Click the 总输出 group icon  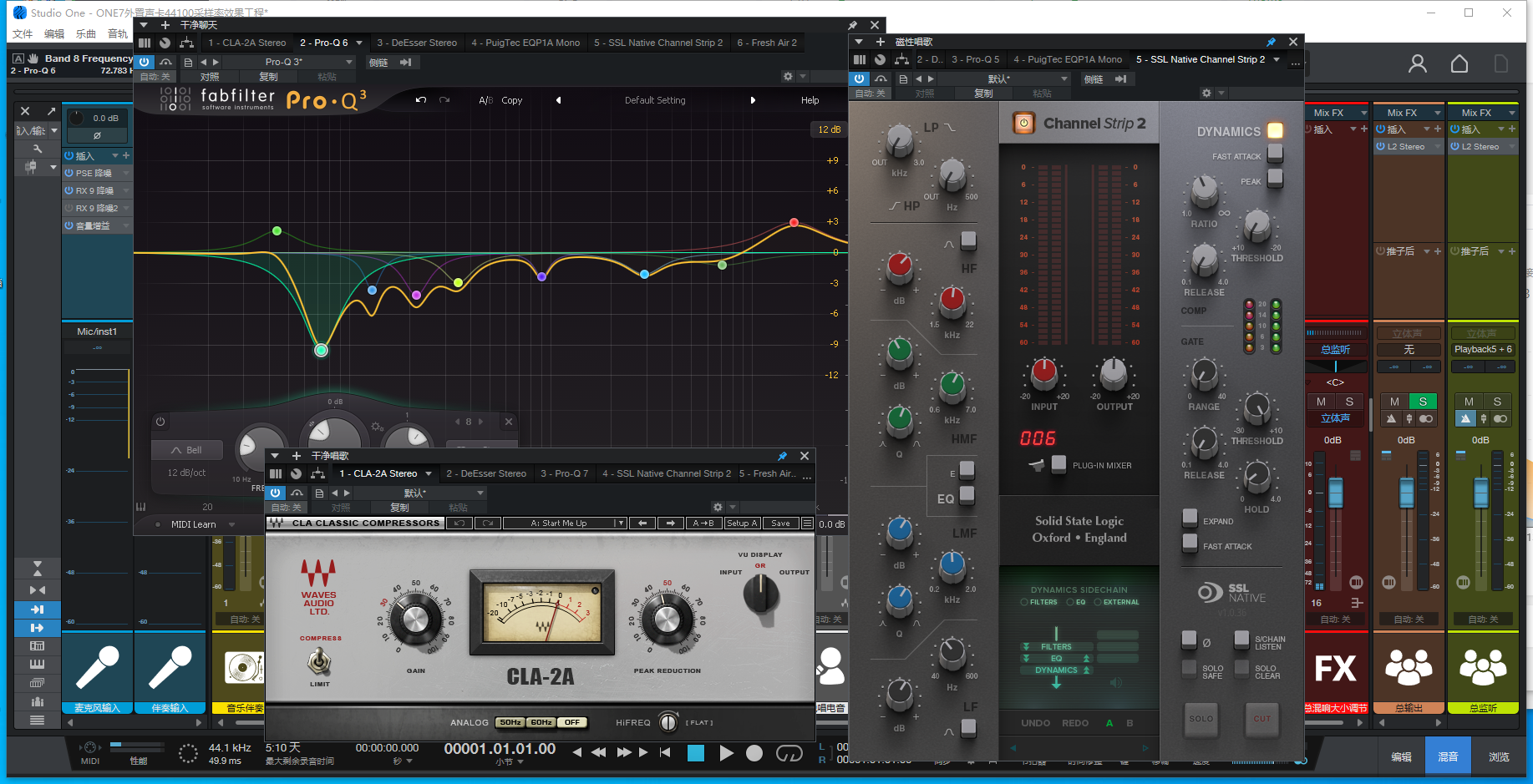pyautogui.click(x=1409, y=667)
